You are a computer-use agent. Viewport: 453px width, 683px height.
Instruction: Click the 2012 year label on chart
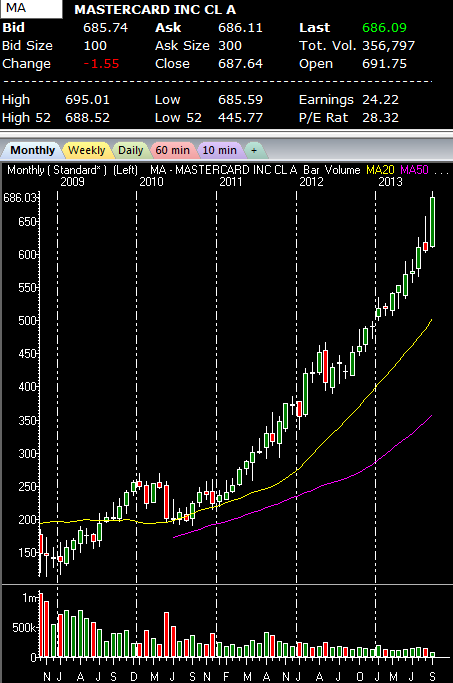click(311, 182)
